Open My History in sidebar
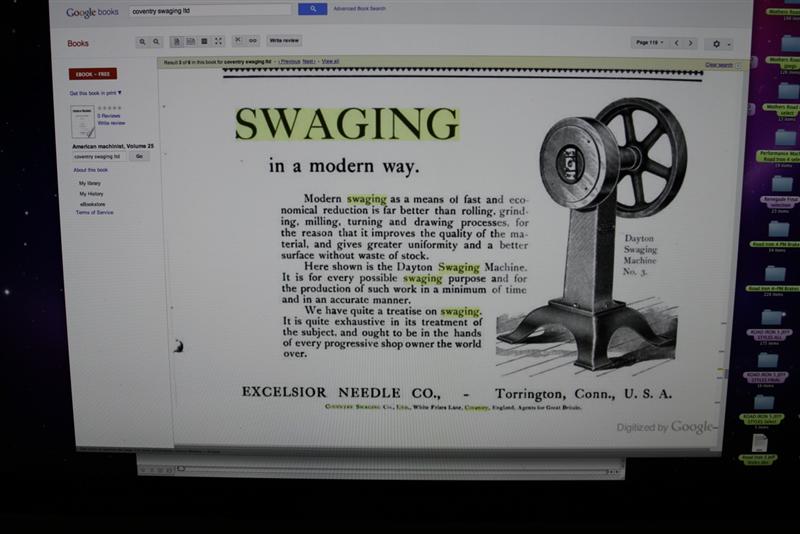 [91, 194]
